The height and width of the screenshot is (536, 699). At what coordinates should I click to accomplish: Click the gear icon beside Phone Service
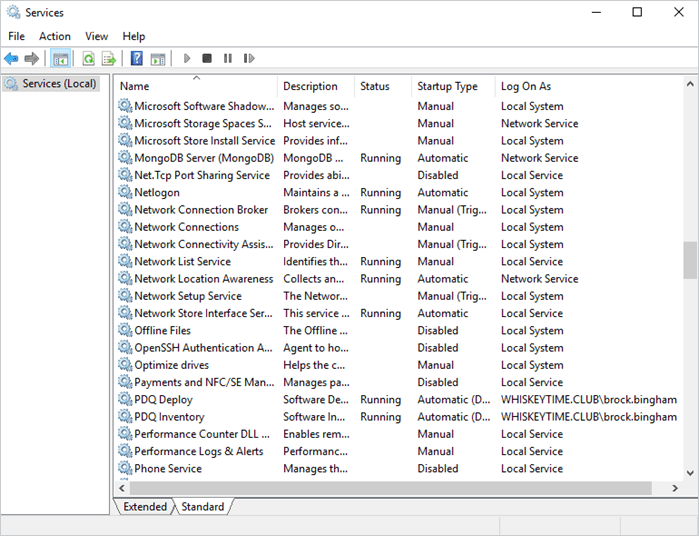125,468
